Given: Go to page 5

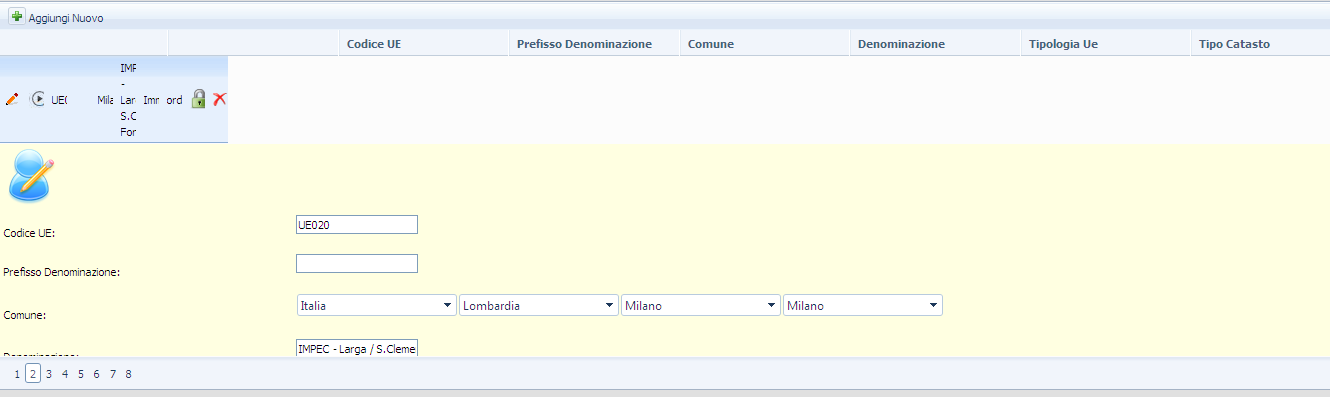Looking at the screenshot, I should tap(81, 374).
